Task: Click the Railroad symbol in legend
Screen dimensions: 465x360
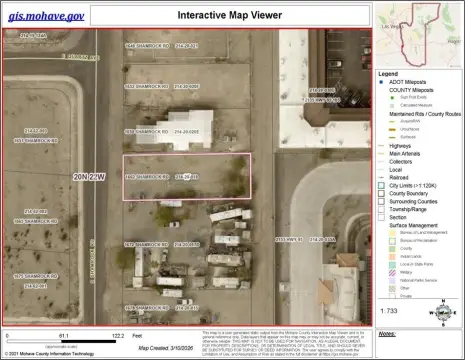Action: click(382, 178)
